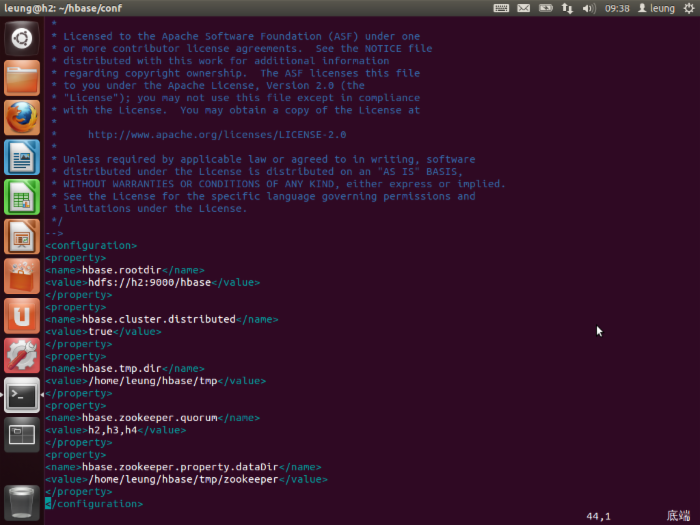Click the Apache license URL line
700x525 pixels.
coord(217,134)
